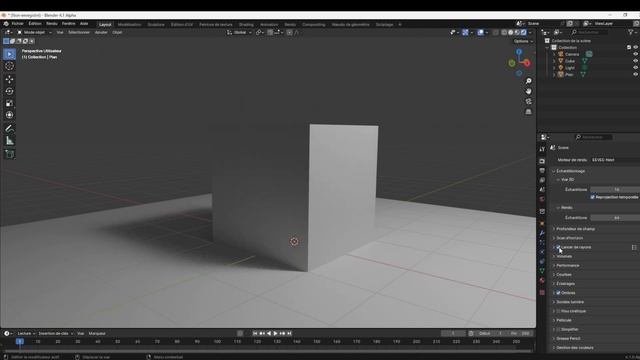Image resolution: width=640 pixels, height=360 pixels.
Task: Open the Fenêtre menu
Action: coord(69,24)
